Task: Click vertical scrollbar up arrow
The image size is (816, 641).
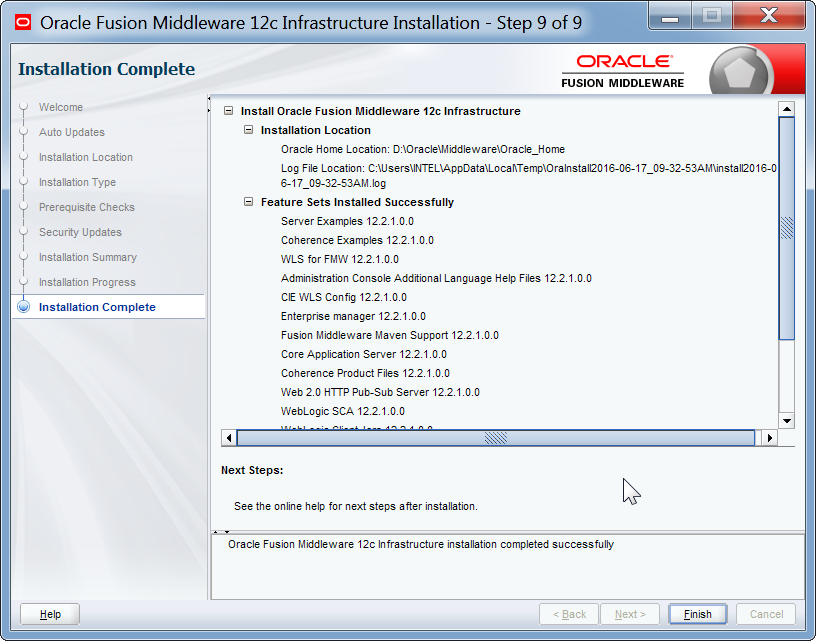Action: click(x=786, y=109)
